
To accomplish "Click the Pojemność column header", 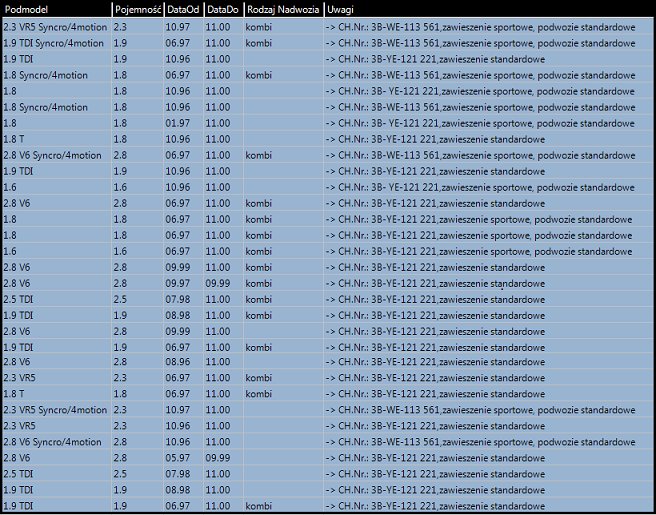I will point(136,9).
